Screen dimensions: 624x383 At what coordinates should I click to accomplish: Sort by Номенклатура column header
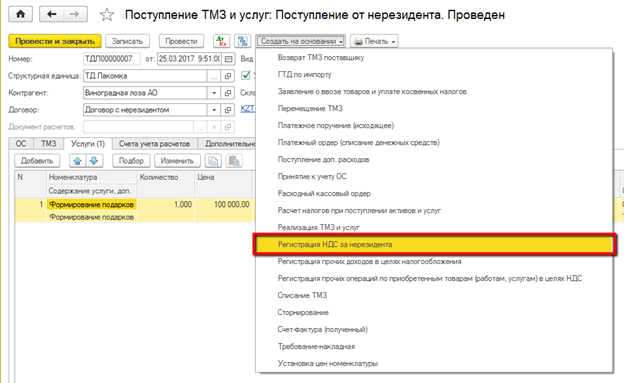coord(92,177)
